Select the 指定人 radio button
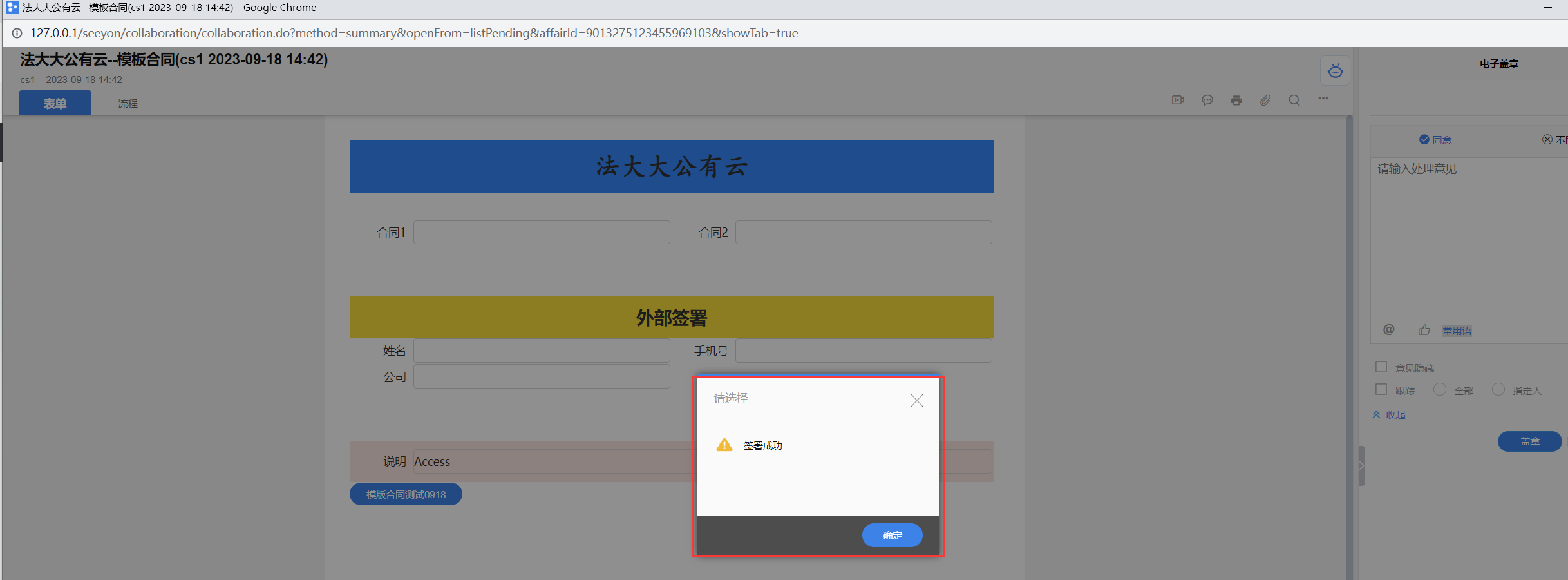Screen dimensions: 1568x580 [1498, 390]
